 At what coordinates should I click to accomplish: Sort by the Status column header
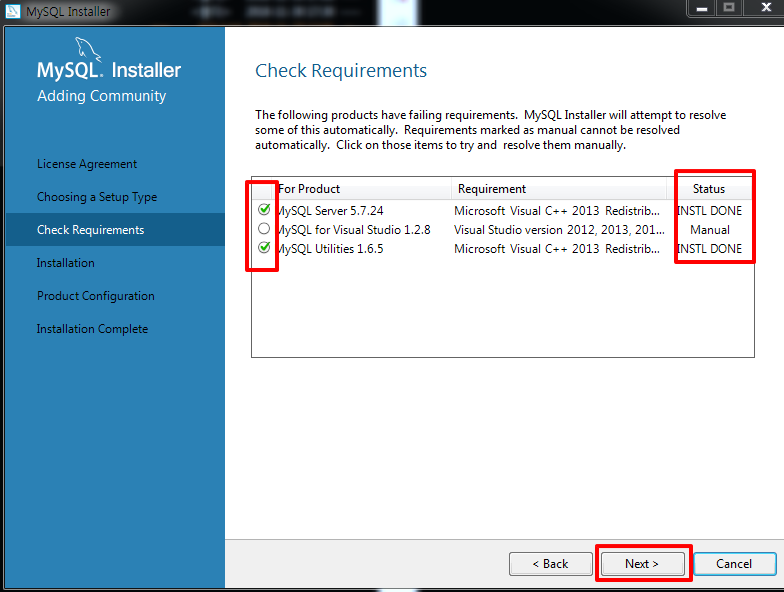709,188
